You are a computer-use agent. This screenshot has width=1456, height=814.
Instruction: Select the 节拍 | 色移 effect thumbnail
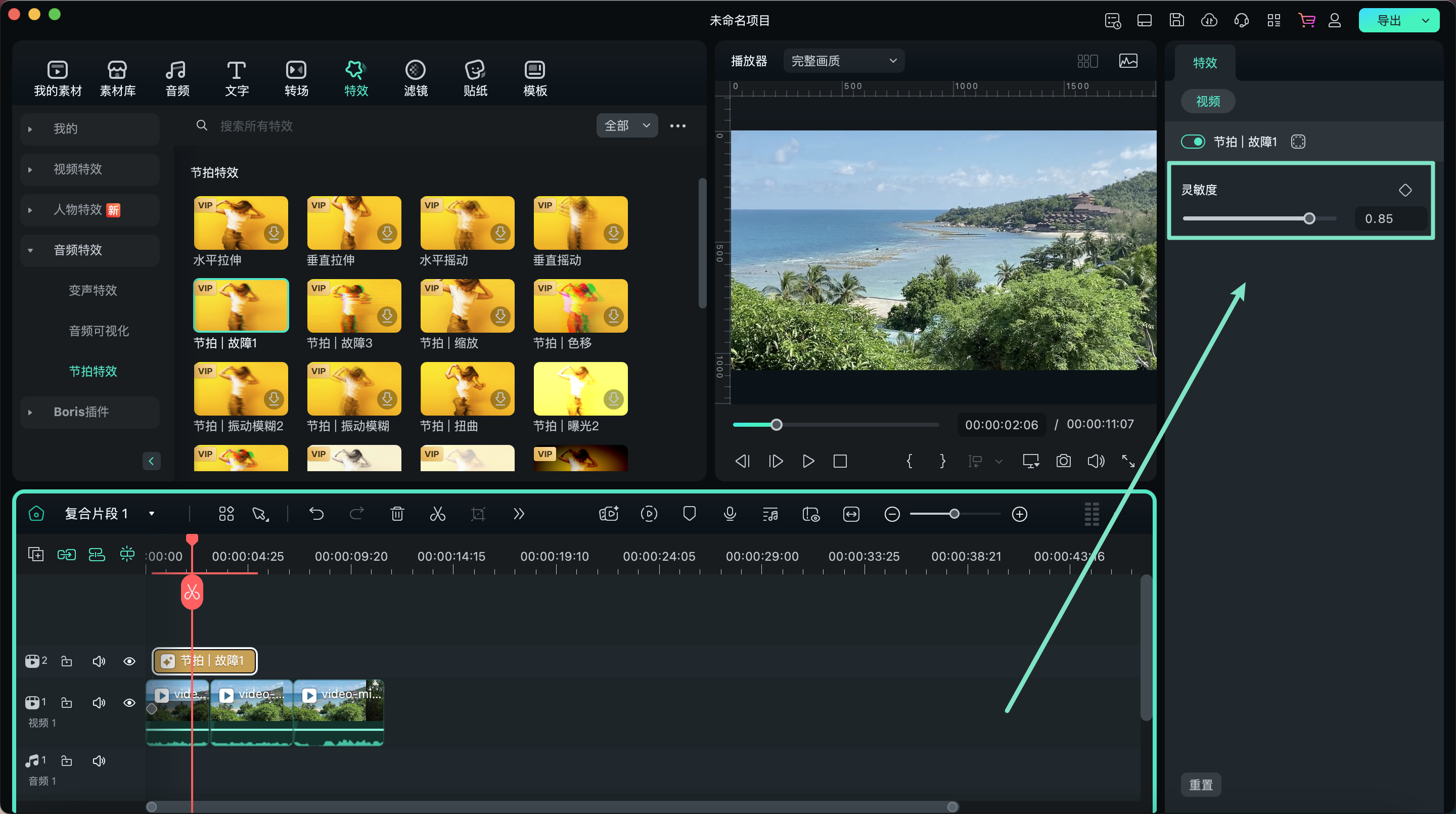click(x=580, y=306)
